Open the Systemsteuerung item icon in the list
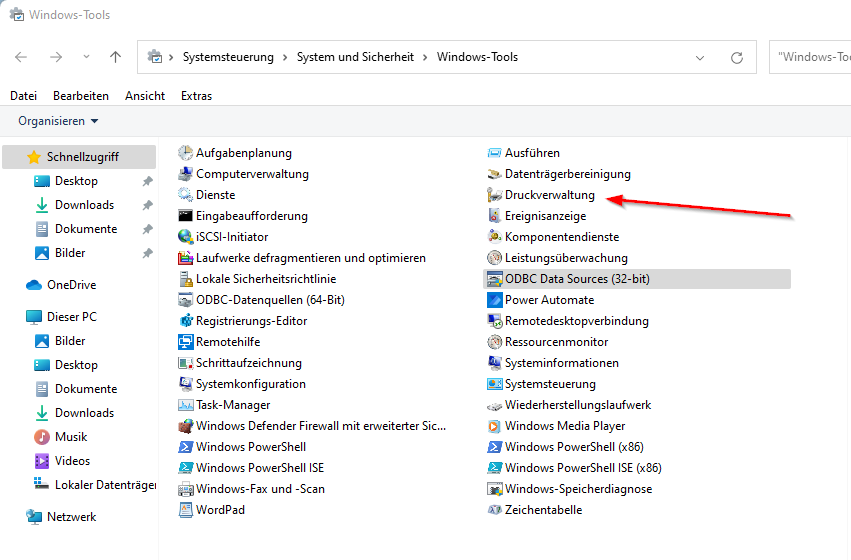 494,384
